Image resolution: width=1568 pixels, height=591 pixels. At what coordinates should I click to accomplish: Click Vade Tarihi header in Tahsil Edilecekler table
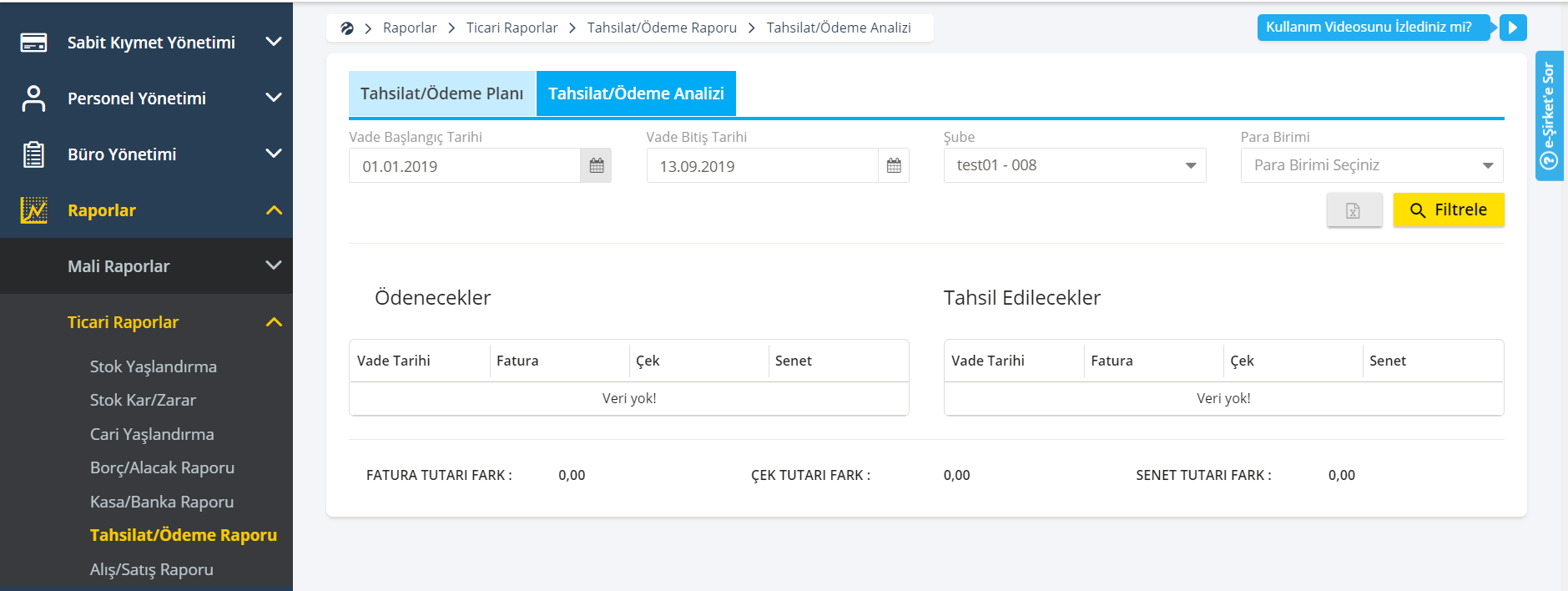[x=988, y=361]
